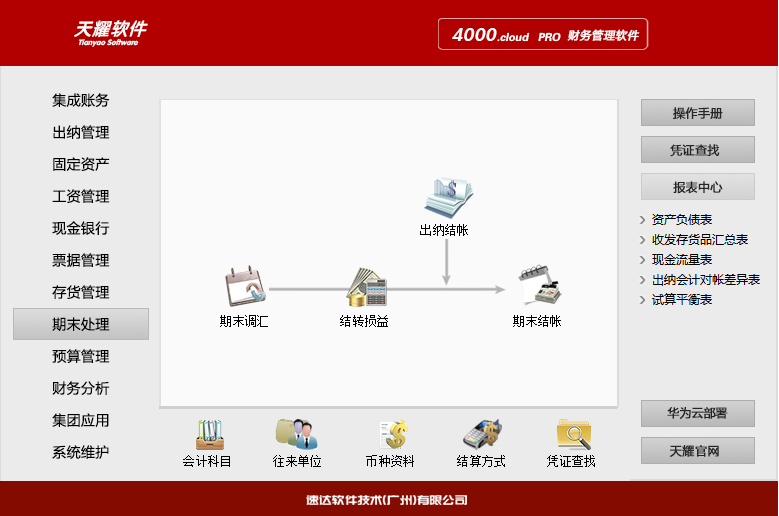
Task: Click the 报表中心 button
Action: click(x=698, y=187)
